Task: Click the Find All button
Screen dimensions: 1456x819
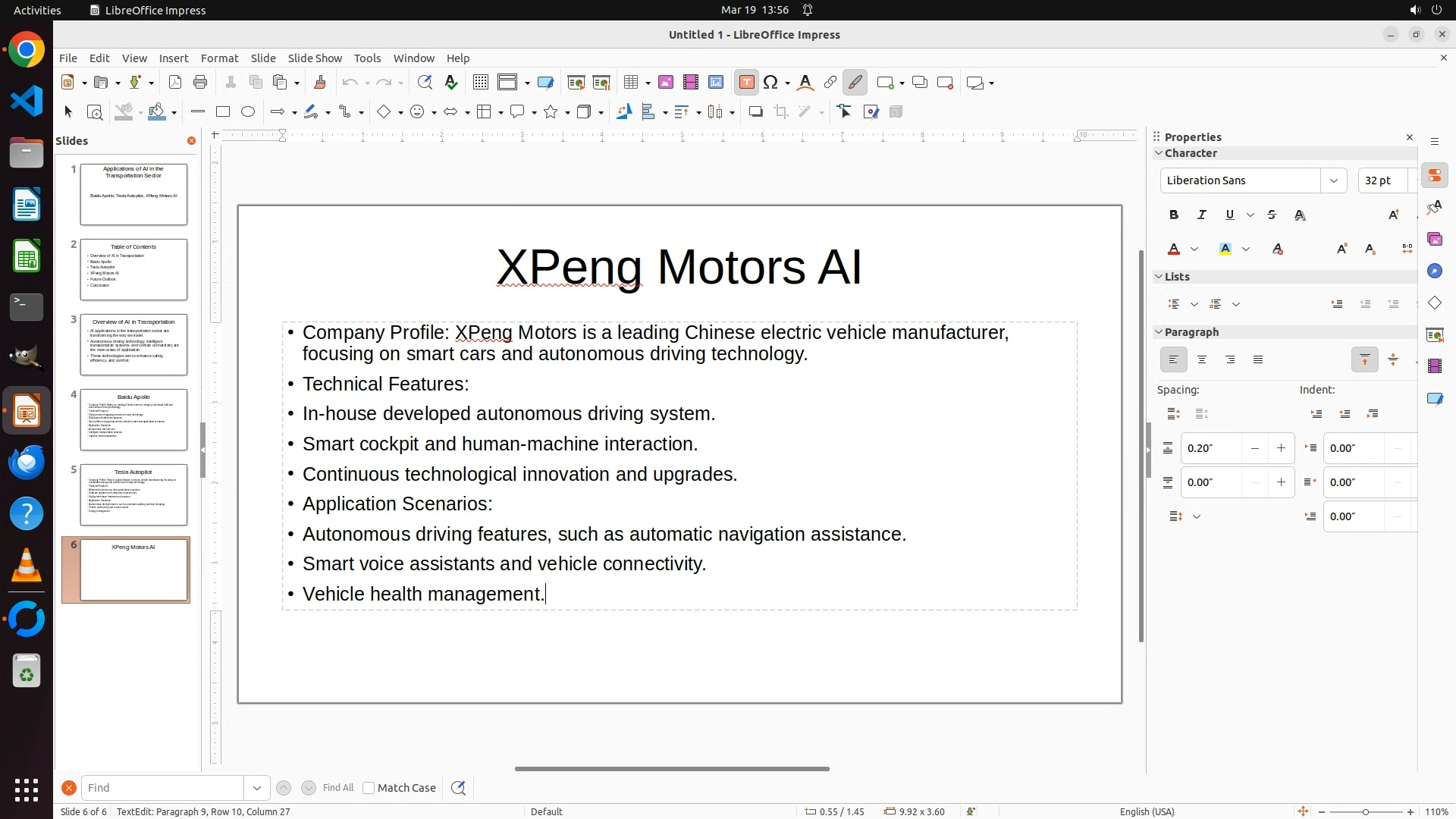Action: pyautogui.click(x=337, y=788)
